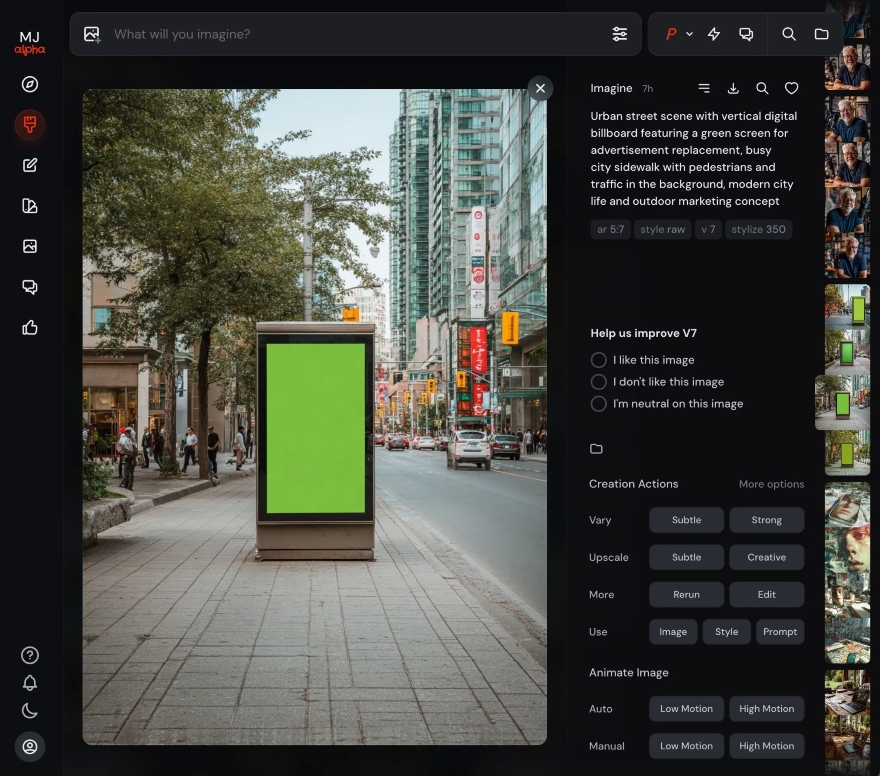Download the image using the download icon
The height and width of the screenshot is (776, 880).
733,89
